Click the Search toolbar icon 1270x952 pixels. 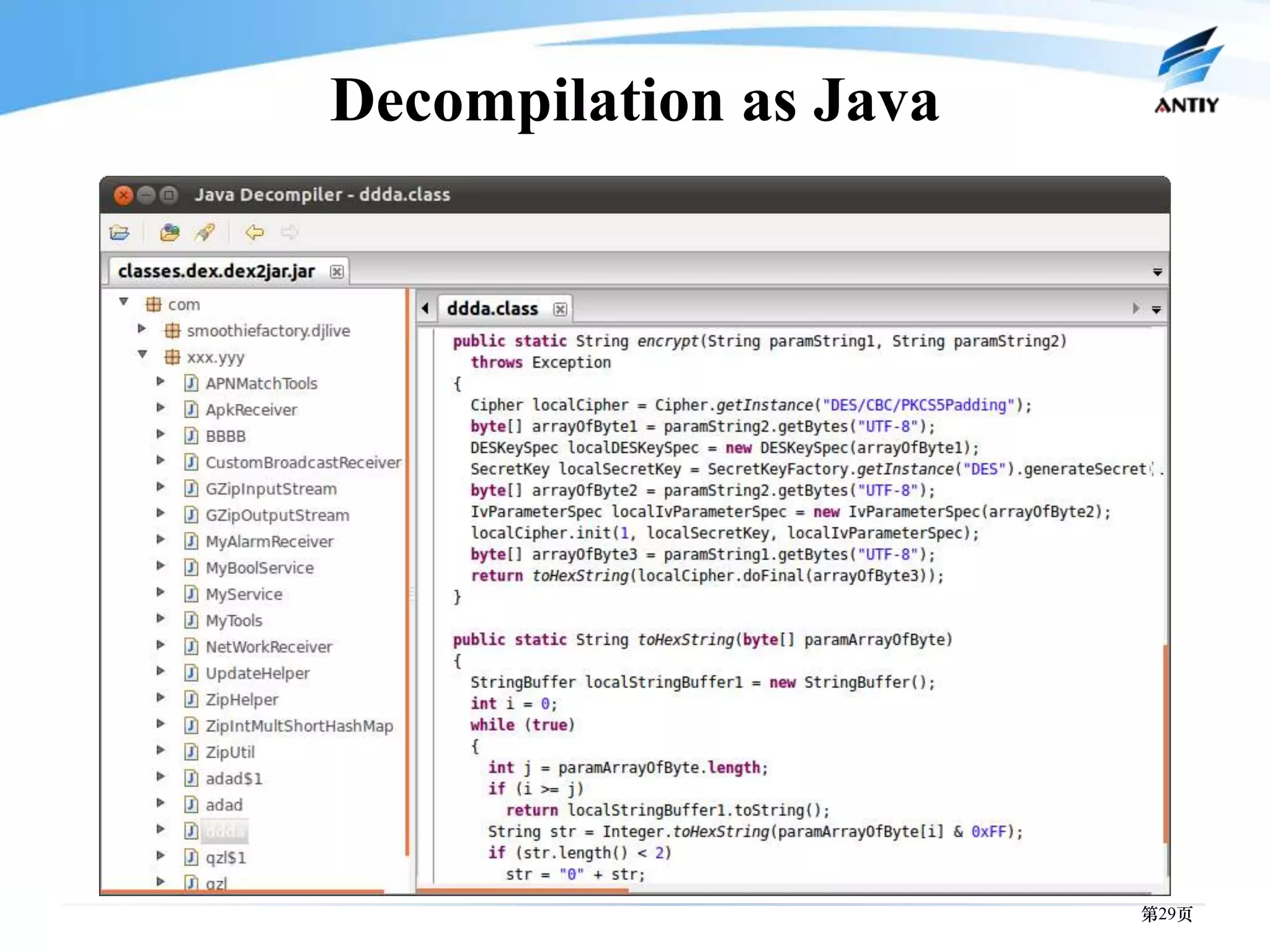point(205,232)
